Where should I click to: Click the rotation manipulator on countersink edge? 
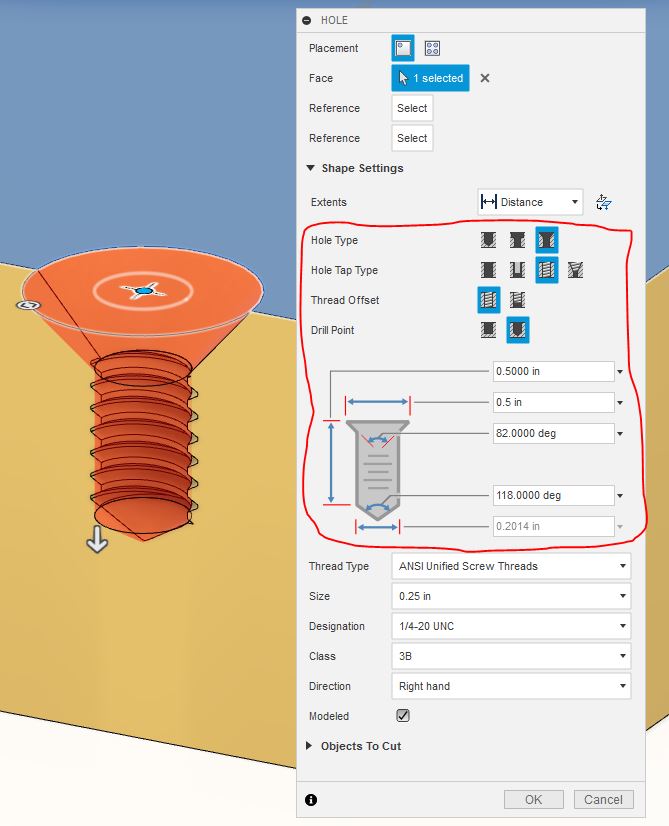point(28,305)
